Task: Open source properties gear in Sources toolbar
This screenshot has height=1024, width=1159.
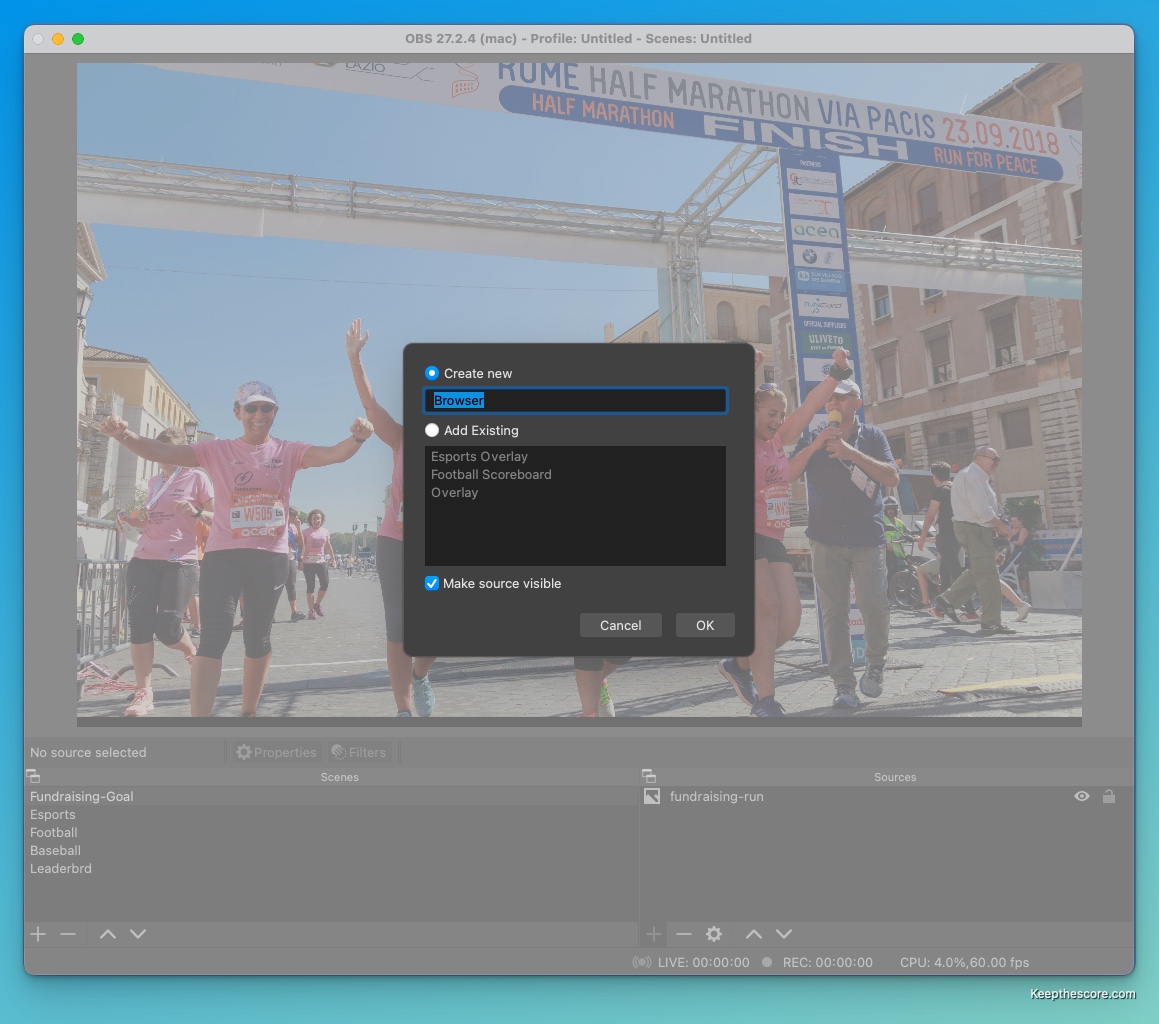Action: (x=714, y=934)
